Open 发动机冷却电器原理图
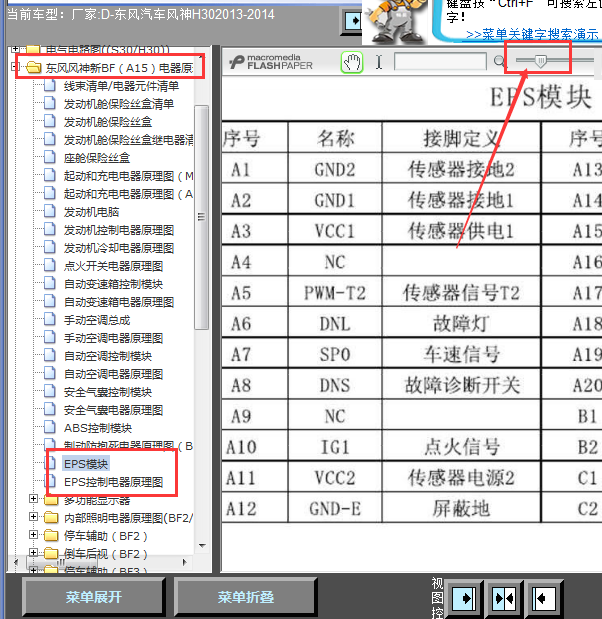This screenshot has height=619, width=602. coord(119,248)
